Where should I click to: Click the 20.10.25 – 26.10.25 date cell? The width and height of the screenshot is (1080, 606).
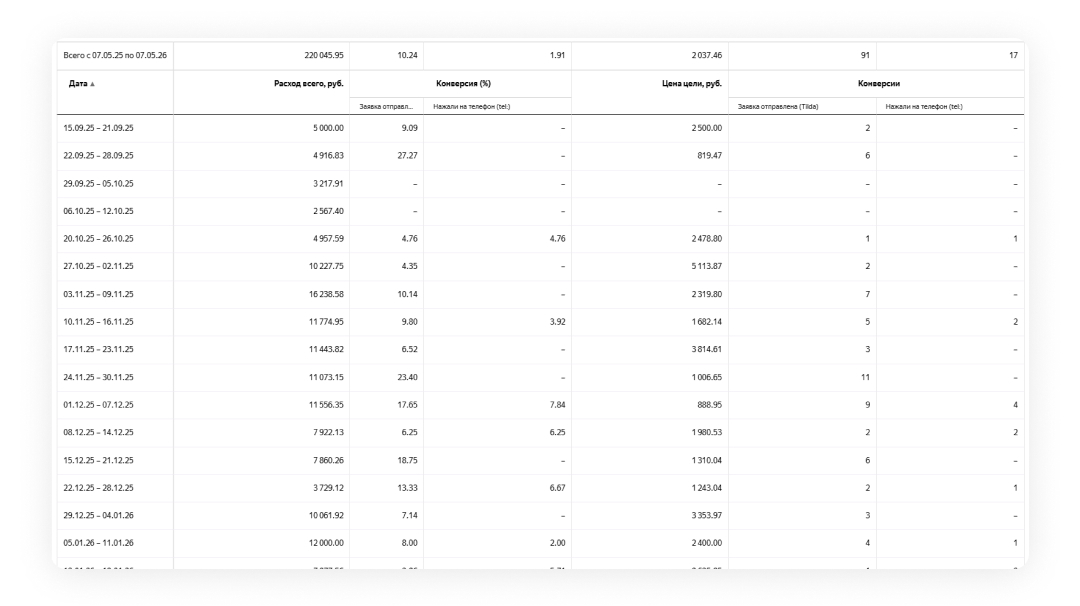[98, 239]
